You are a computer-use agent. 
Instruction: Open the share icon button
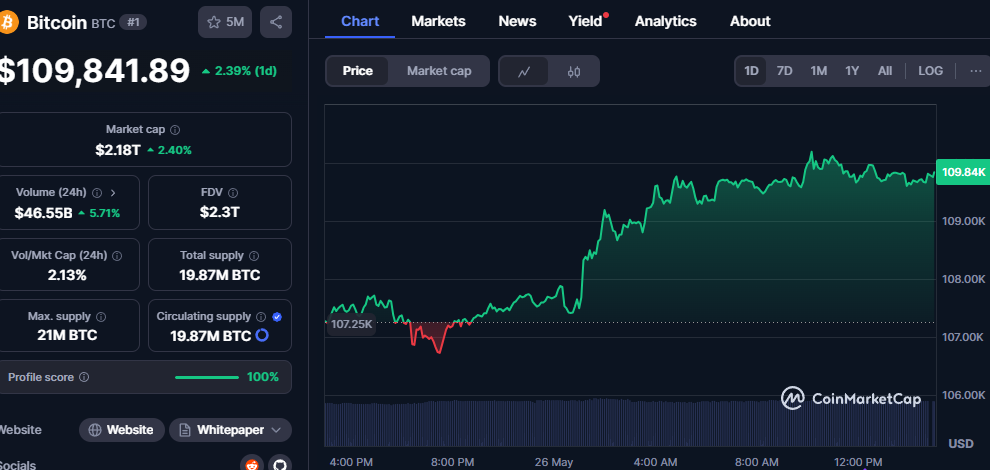(276, 22)
